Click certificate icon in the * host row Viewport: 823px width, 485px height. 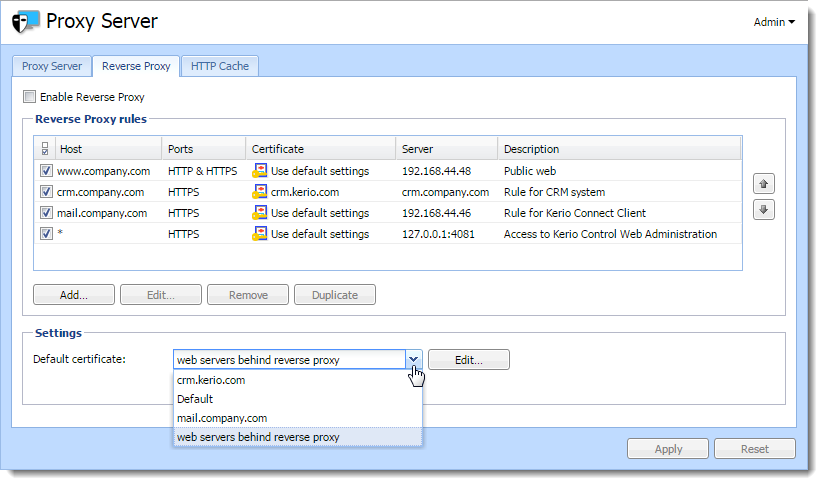(259, 234)
